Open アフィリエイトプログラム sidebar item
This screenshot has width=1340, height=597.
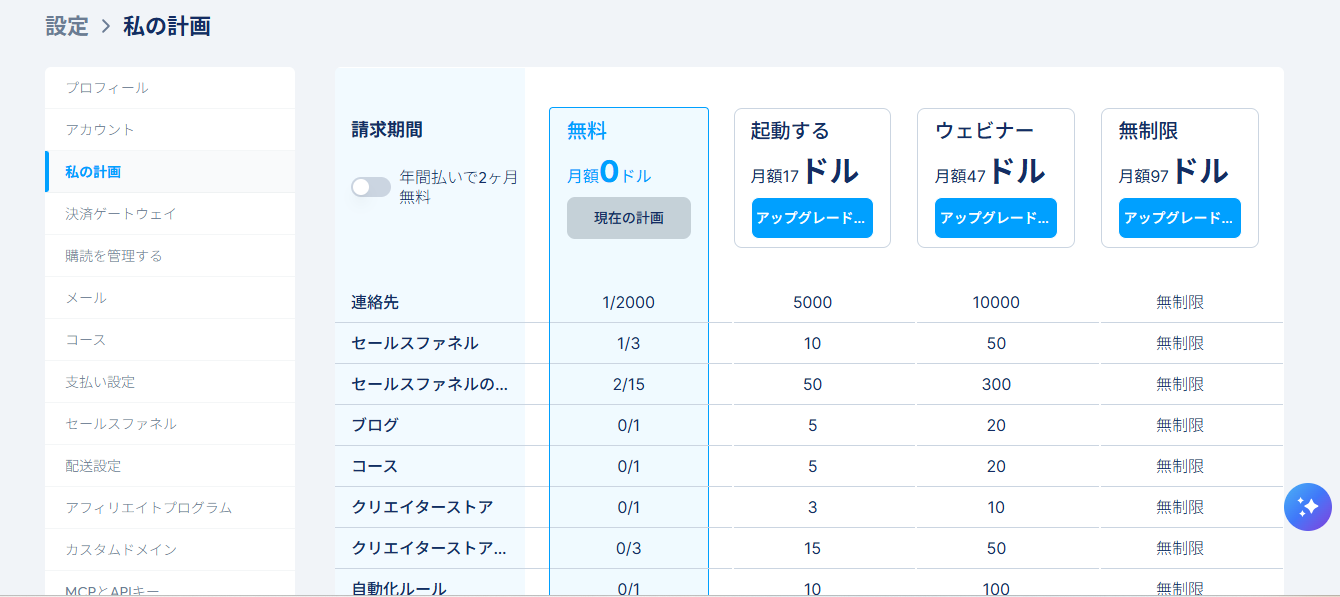point(170,508)
